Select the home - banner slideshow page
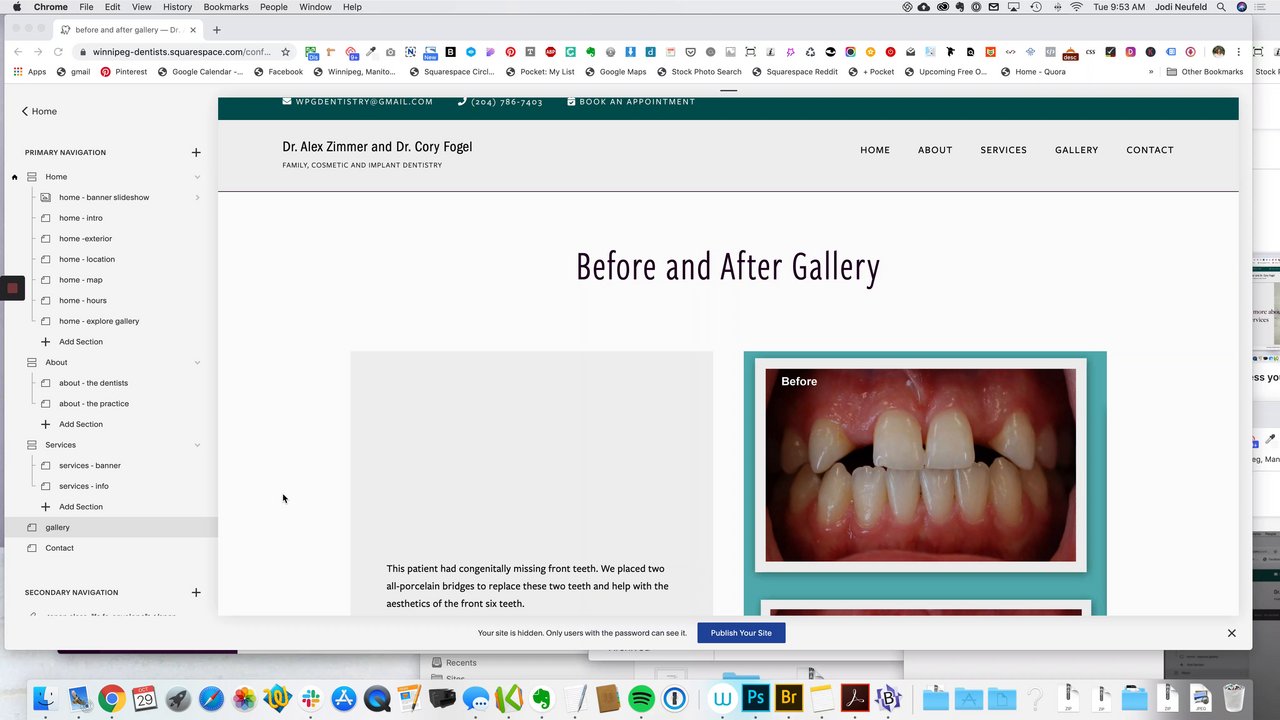The height and width of the screenshot is (720, 1280). click(104, 198)
